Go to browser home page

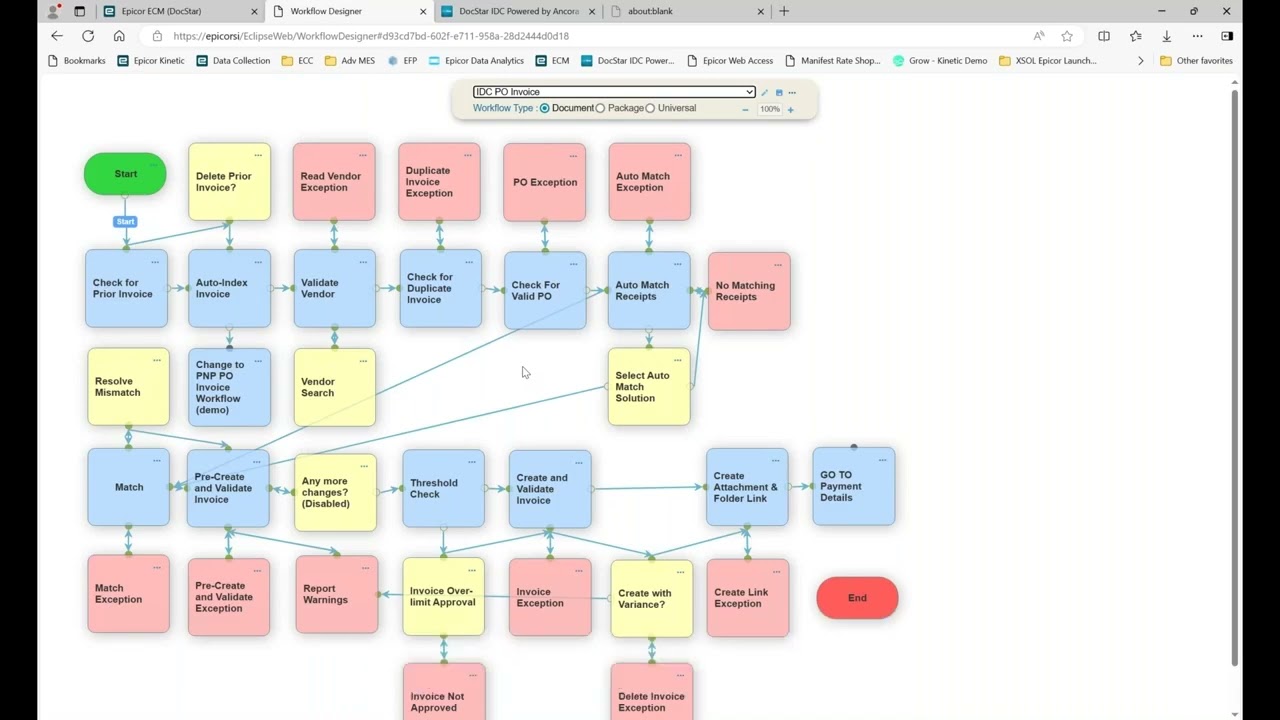pyautogui.click(x=119, y=36)
